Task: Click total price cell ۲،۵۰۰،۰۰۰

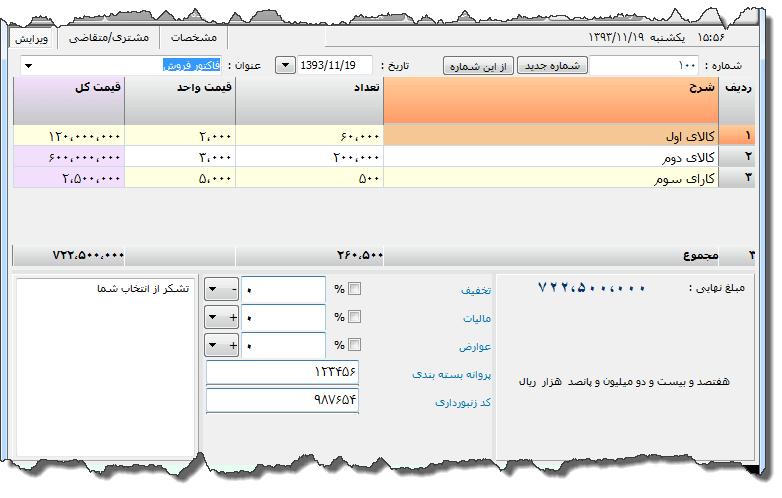Action: (x=69, y=178)
